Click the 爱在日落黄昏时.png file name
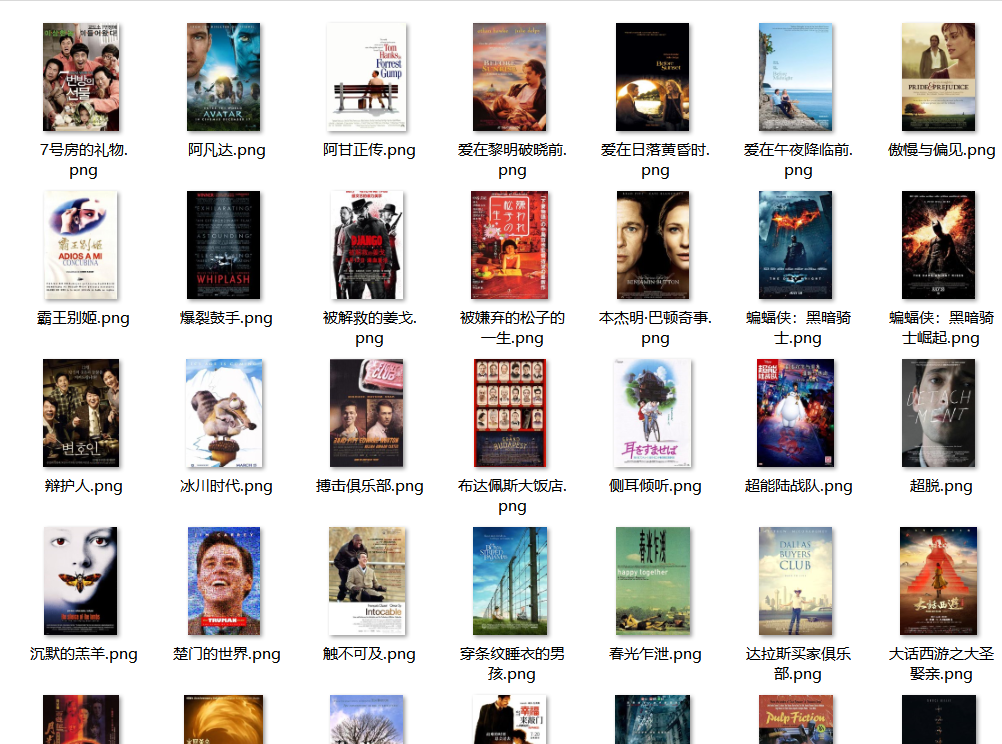The image size is (1002, 744). [x=655, y=160]
